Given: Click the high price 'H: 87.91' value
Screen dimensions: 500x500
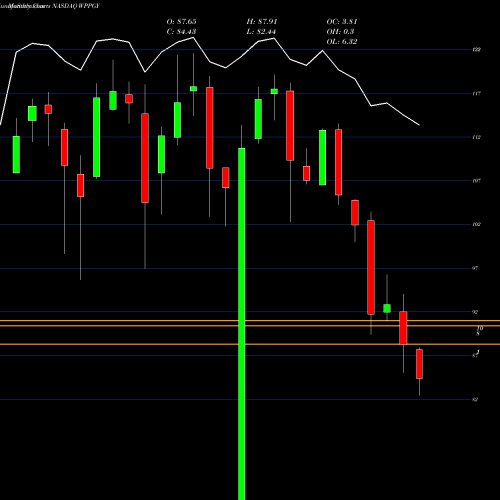Looking at the screenshot, I should pos(262,22).
